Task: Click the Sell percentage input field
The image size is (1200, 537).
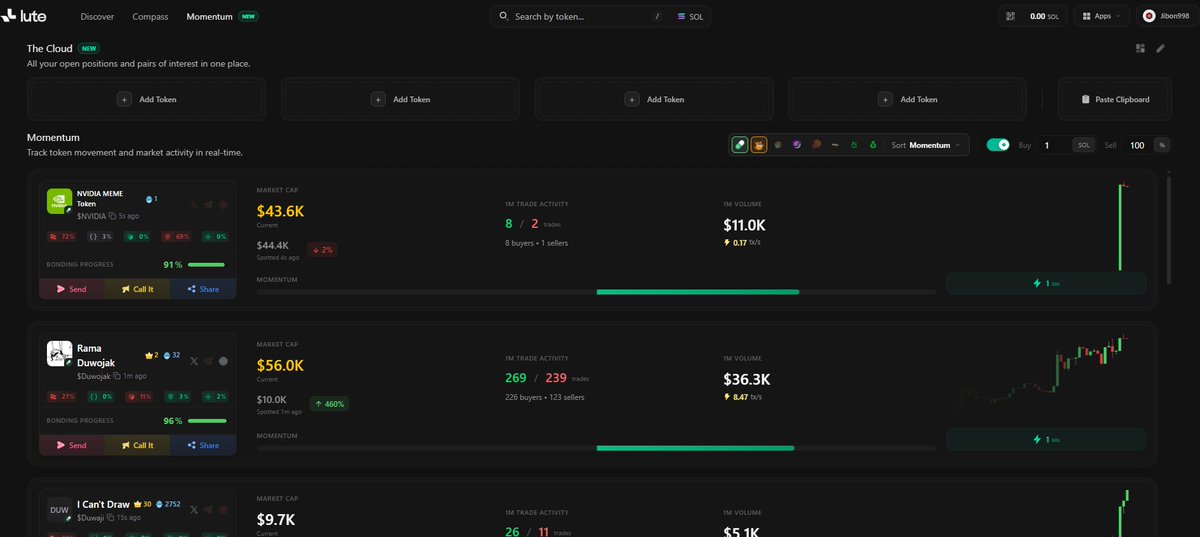Action: pyautogui.click(x=1137, y=145)
